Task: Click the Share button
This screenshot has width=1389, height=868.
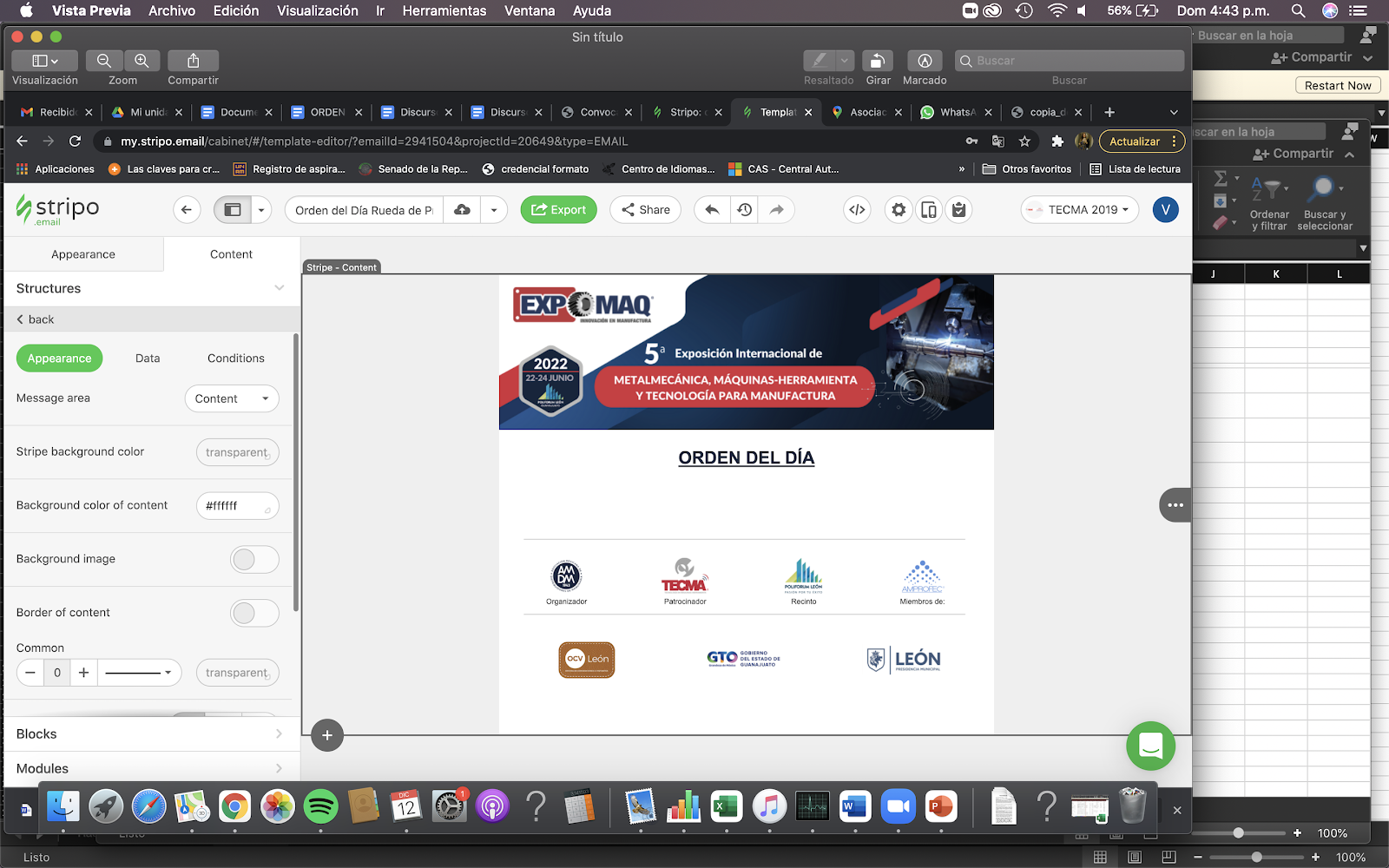Action: point(645,209)
